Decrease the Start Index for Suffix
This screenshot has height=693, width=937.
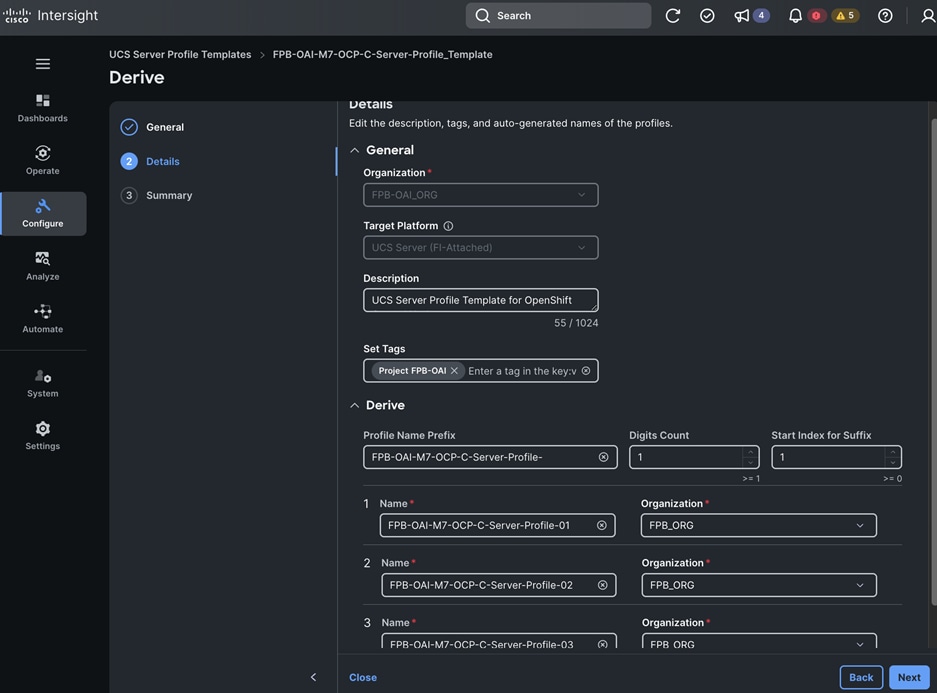(893, 462)
